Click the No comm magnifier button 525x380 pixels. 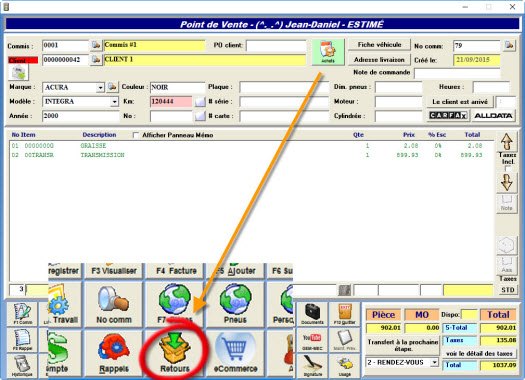coord(114,304)
